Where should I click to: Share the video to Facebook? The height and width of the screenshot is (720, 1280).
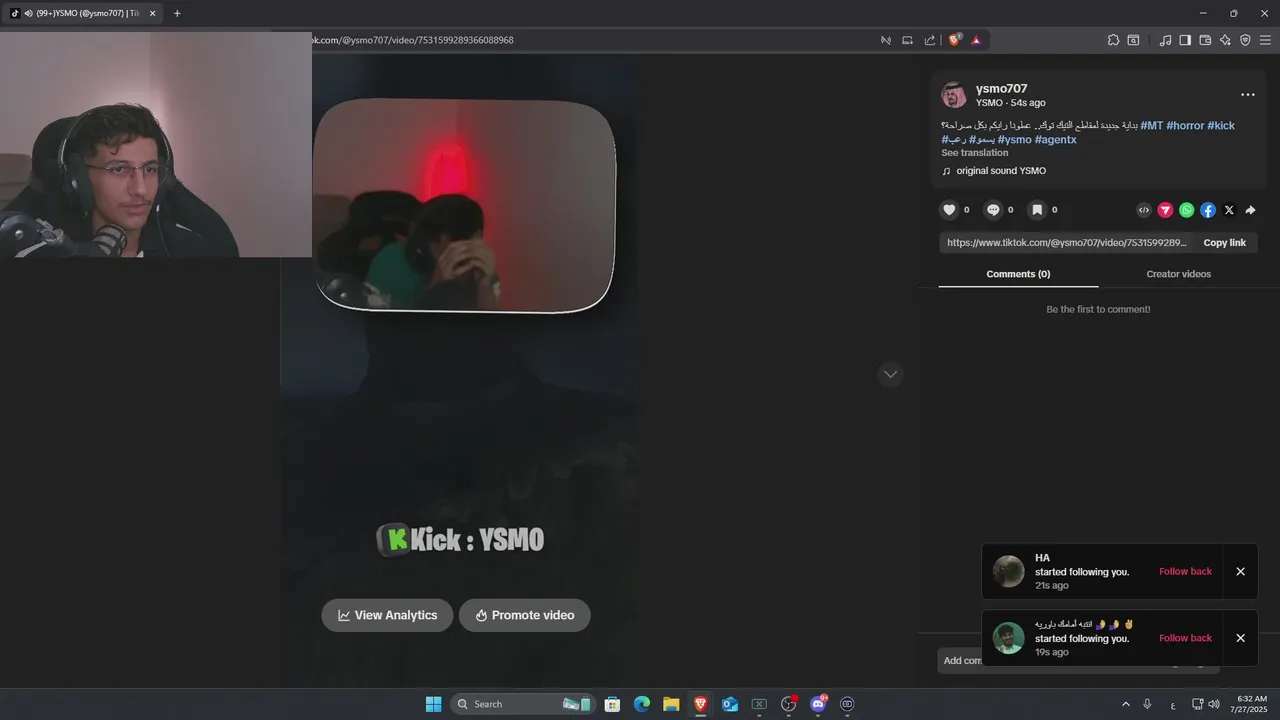click(1208, 210)
